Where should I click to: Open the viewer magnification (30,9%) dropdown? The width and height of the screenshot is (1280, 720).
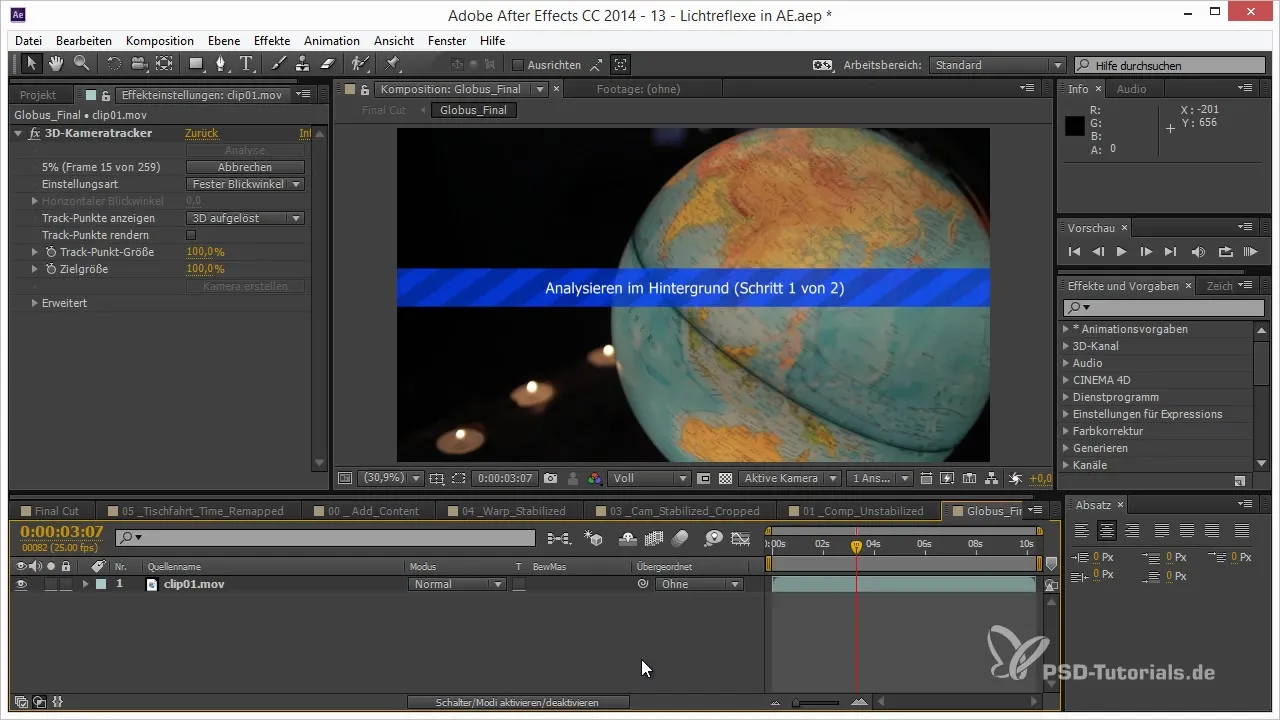pyautogui.click(x=390, y=479)
